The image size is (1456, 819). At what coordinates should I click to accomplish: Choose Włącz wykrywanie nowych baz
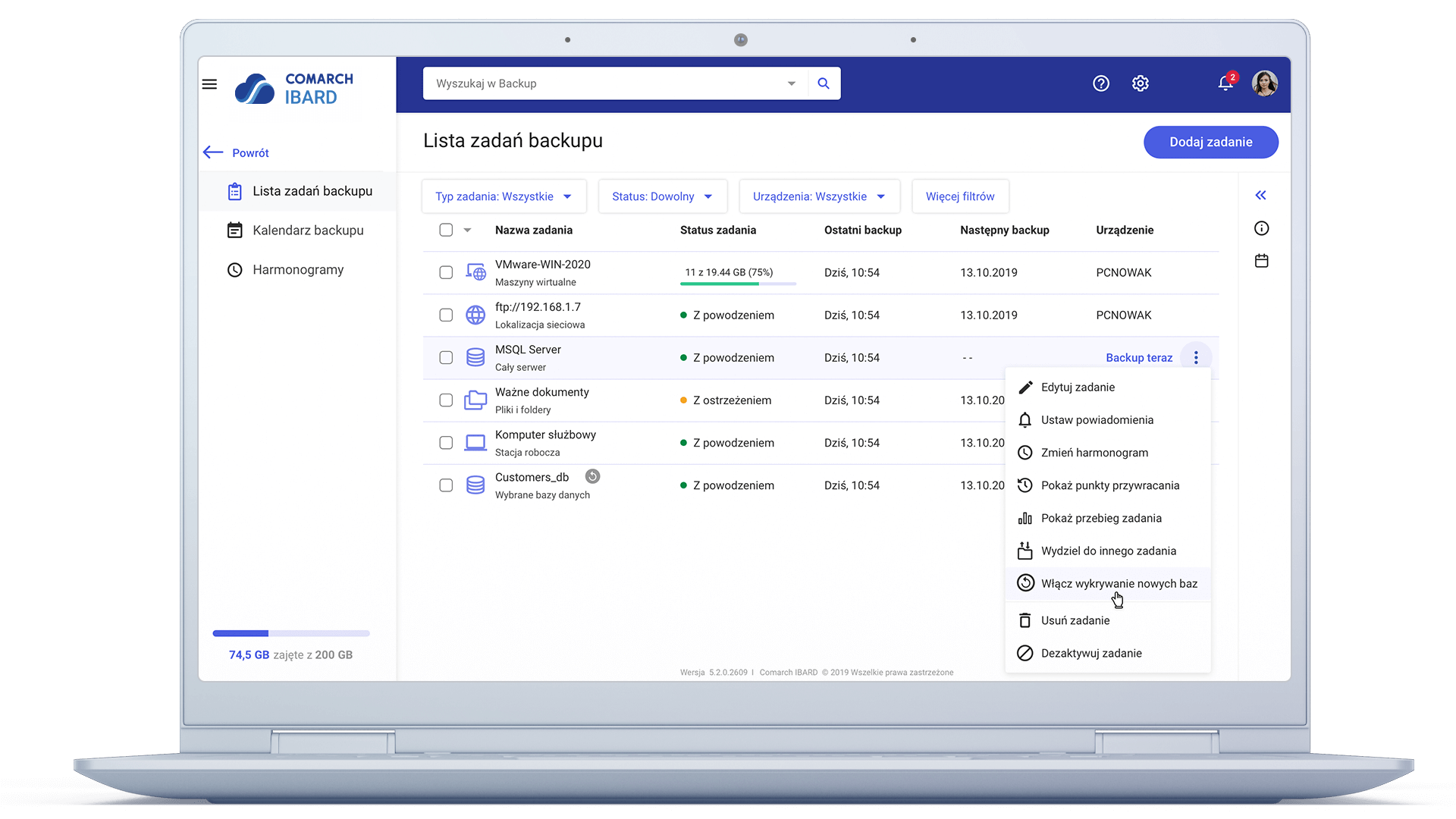[x=1108, y=583]
